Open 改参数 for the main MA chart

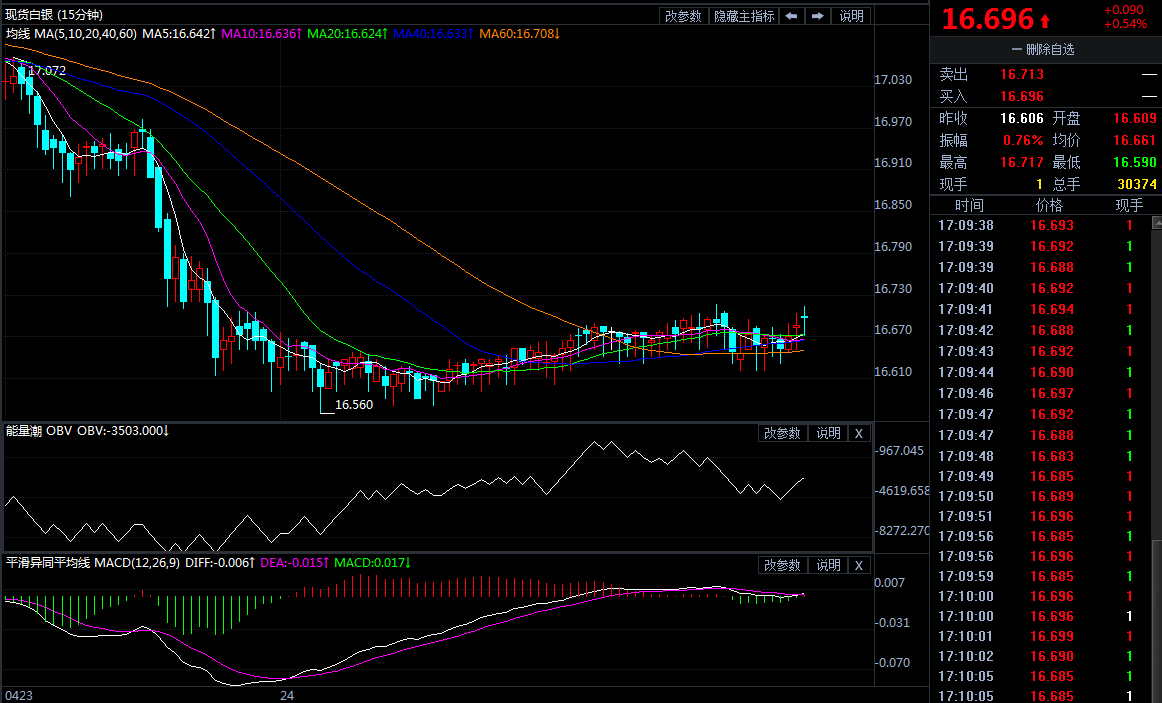pyautogui.click(x=683, y=16)
